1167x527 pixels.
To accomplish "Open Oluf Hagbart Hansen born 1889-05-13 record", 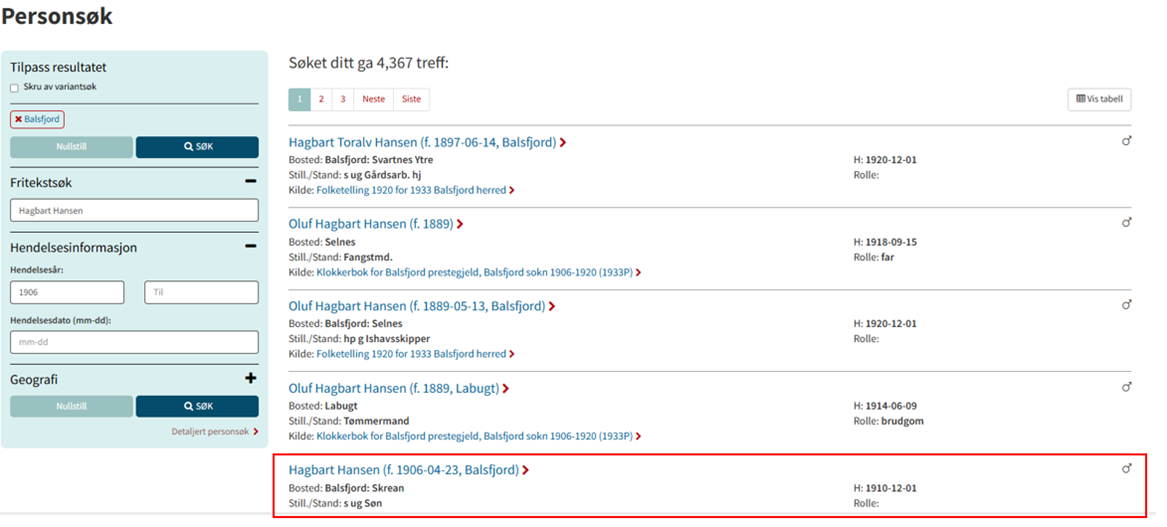I will pyautogui.click(x=416, y=306).
